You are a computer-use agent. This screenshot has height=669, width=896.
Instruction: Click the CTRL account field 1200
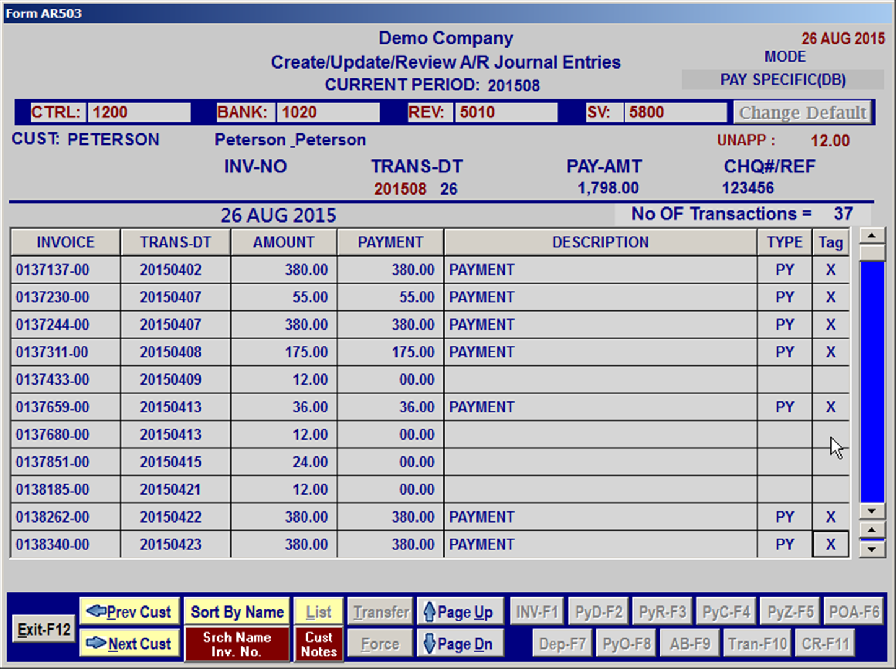(138, 113)
